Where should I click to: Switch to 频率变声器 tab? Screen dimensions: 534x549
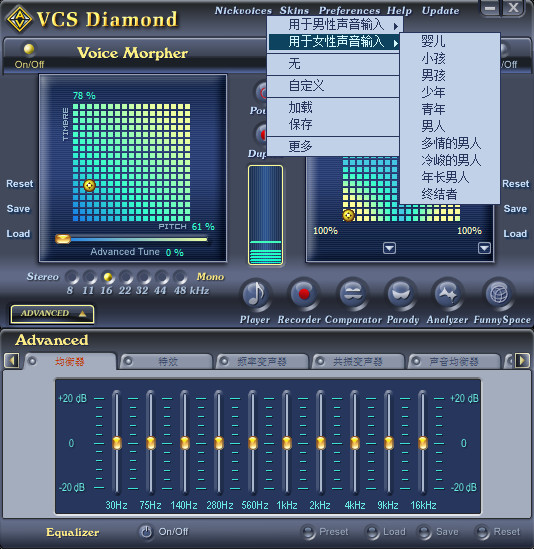tap(262, 361)
